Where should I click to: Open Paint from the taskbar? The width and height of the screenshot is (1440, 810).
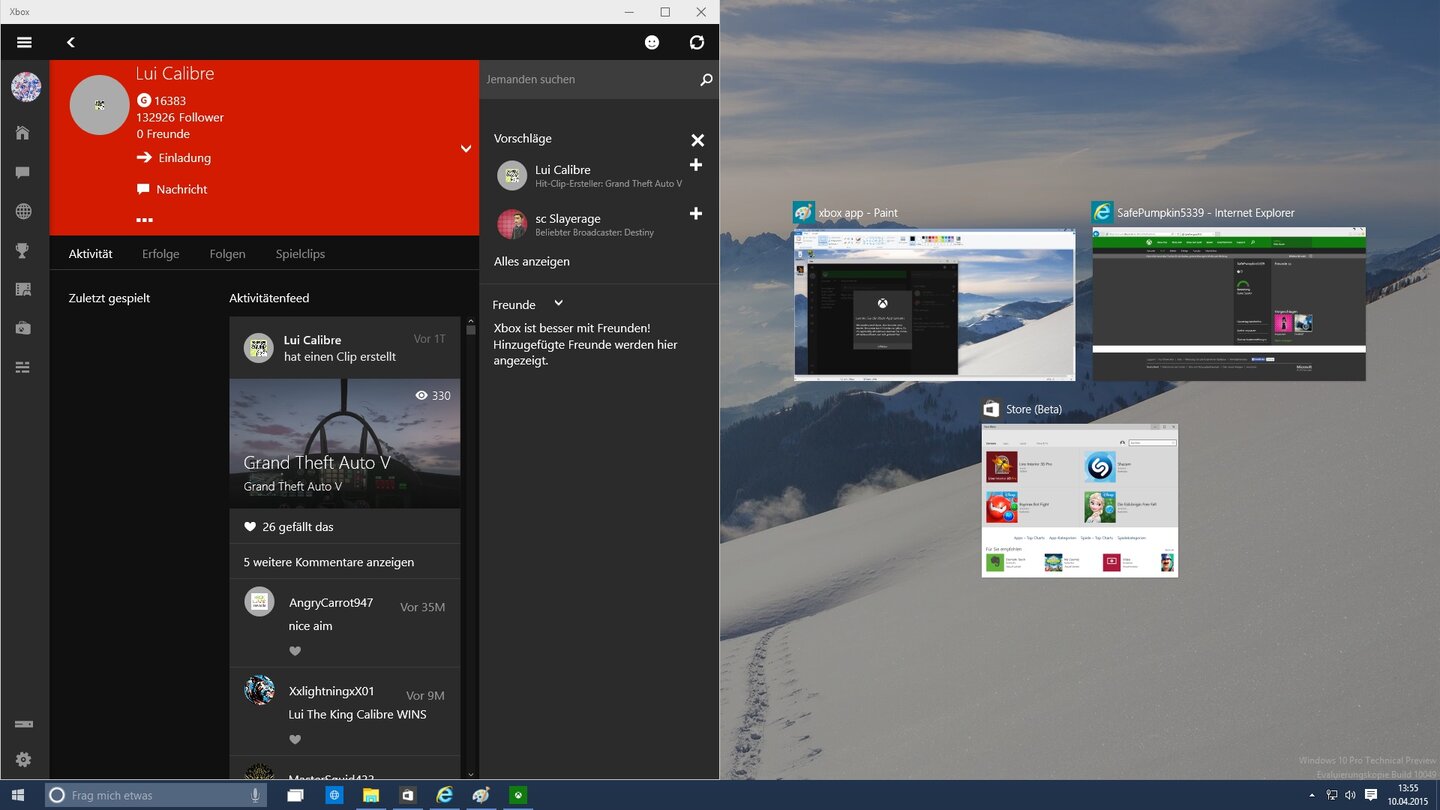[482, 795]
